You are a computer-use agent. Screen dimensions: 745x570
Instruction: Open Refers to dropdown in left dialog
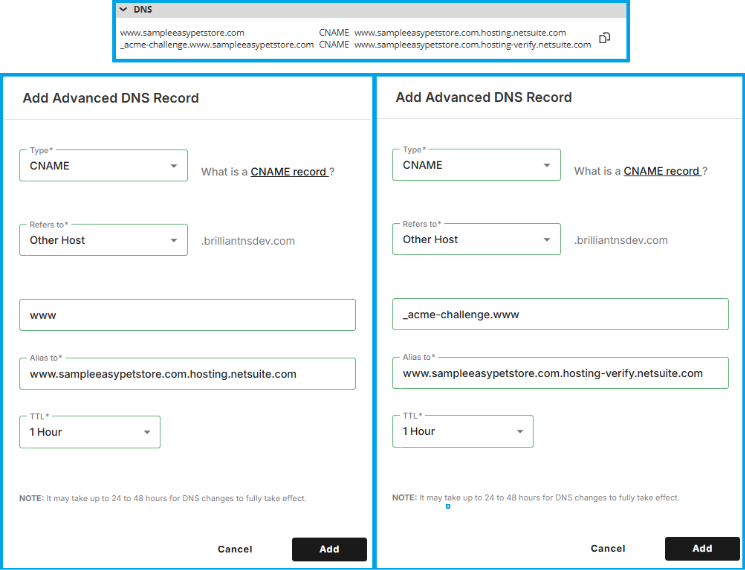[104, 240]
